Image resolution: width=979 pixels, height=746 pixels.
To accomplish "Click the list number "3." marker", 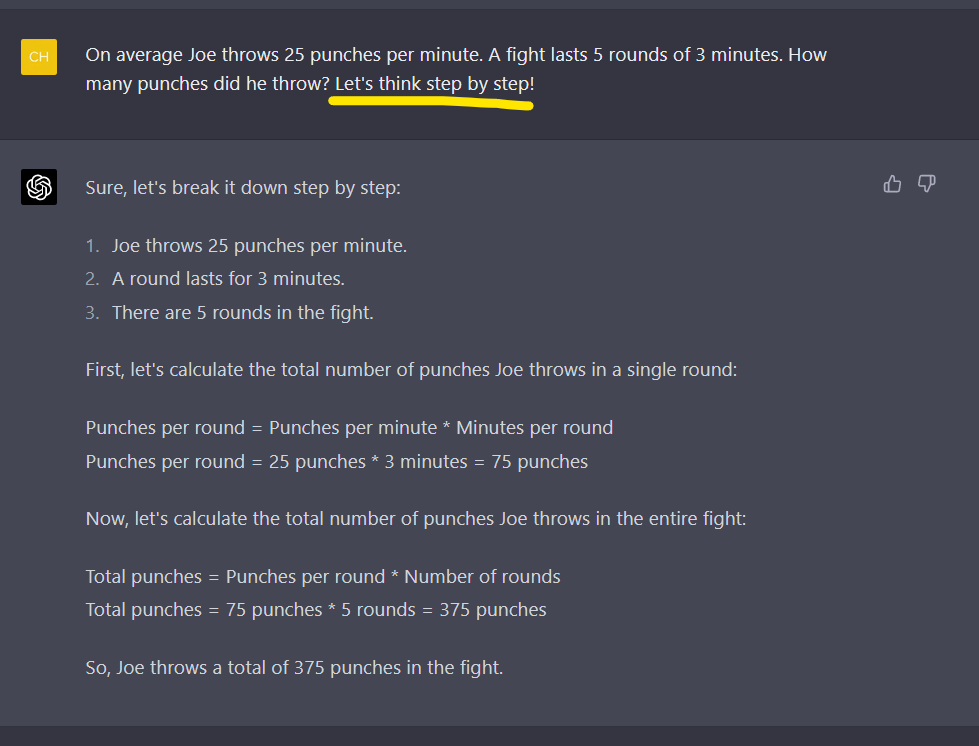I will (93, 313).
